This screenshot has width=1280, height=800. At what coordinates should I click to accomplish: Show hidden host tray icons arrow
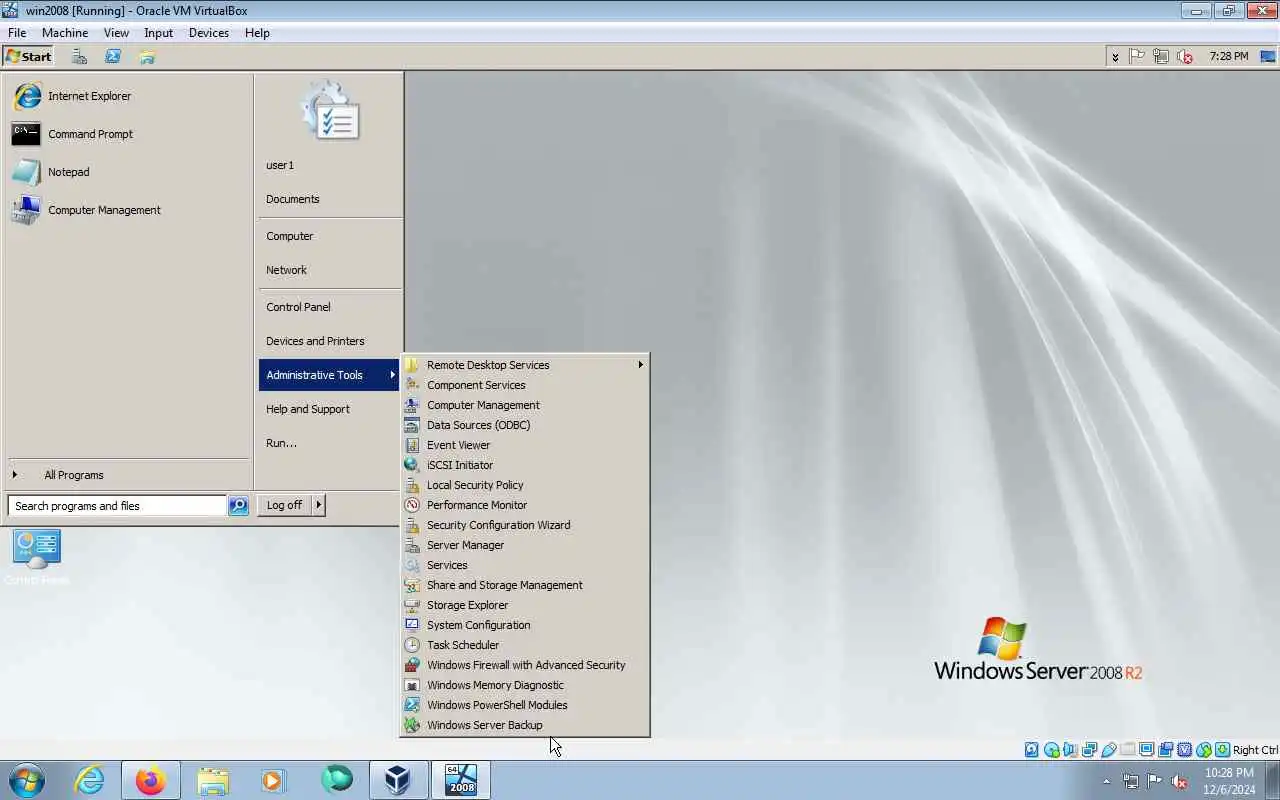[x=1106, y=781]
